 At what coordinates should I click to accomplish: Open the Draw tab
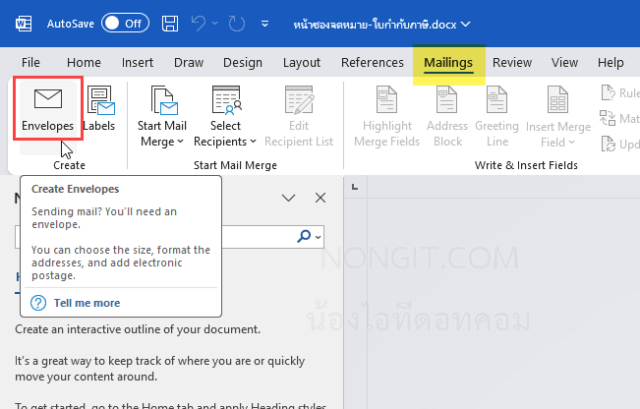189,62
